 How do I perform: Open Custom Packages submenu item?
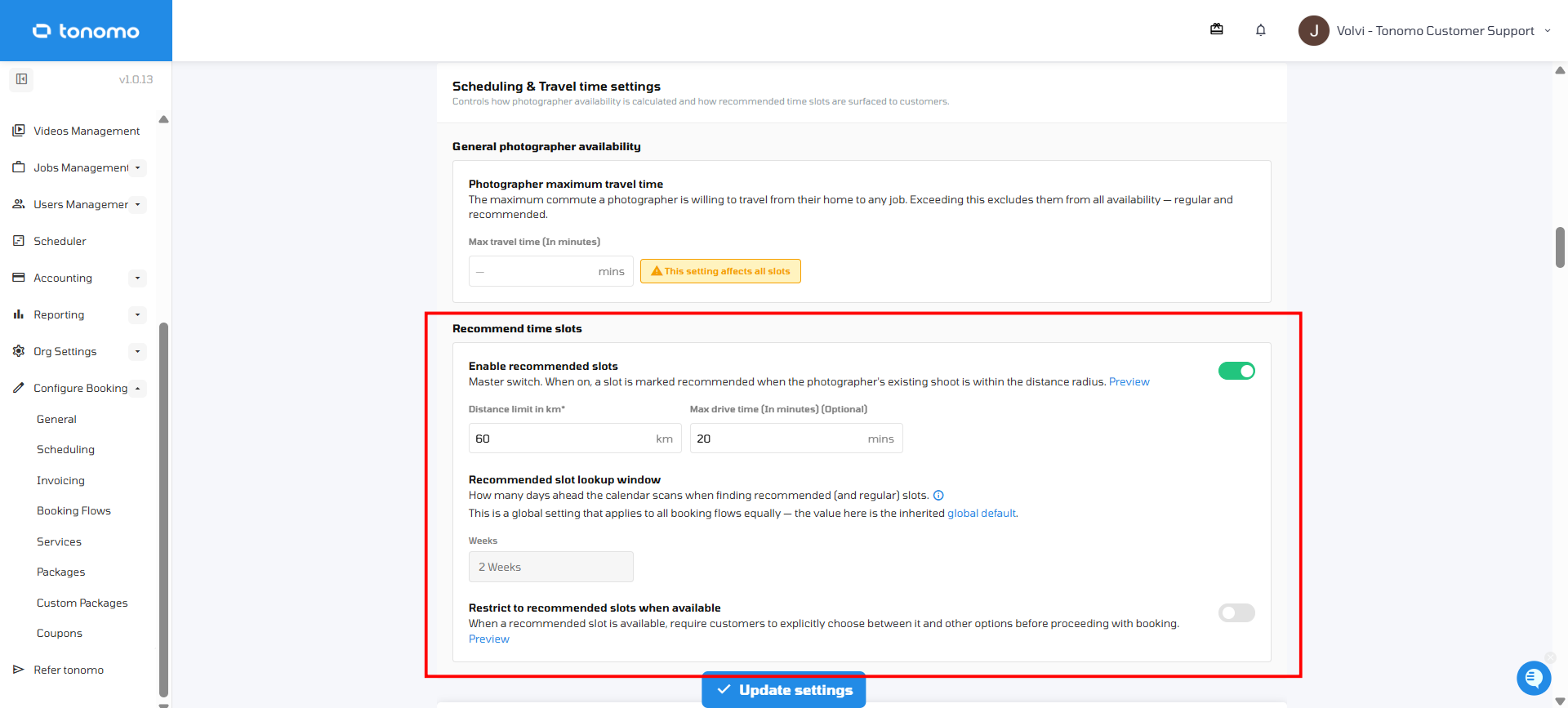[x=82, y=603]
